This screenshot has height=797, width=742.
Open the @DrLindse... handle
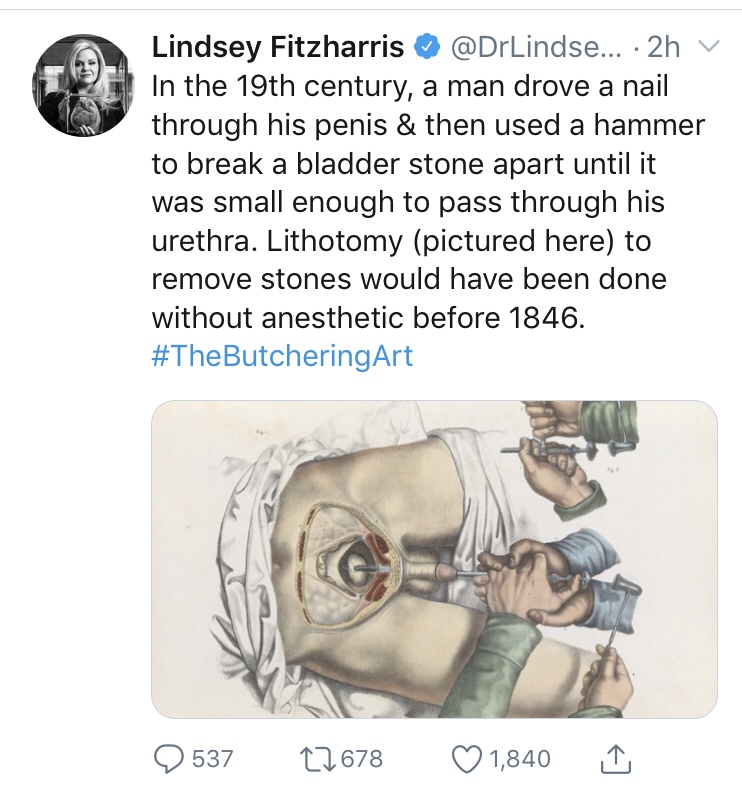click(x=535, y=47)
